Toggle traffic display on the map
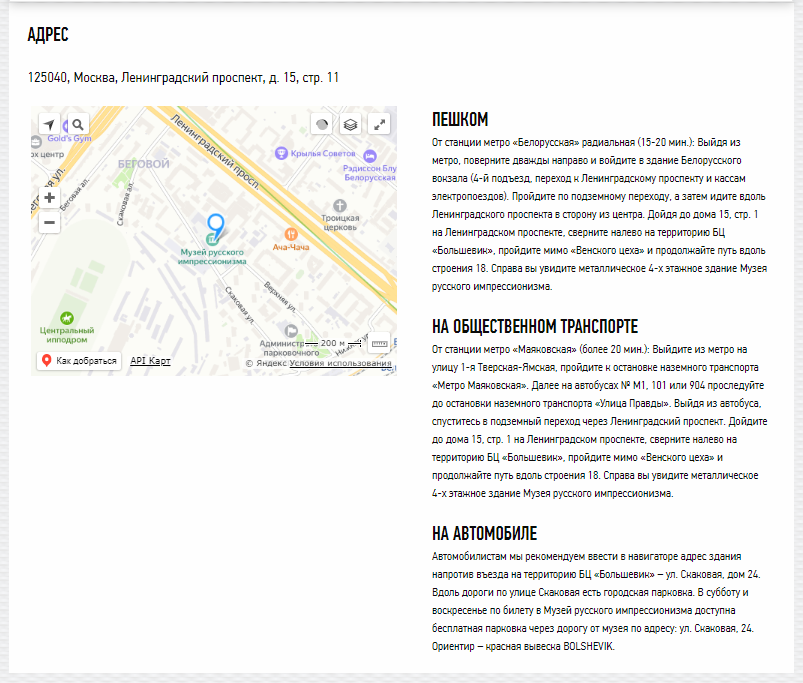803x683 pixels. [322, 124]
